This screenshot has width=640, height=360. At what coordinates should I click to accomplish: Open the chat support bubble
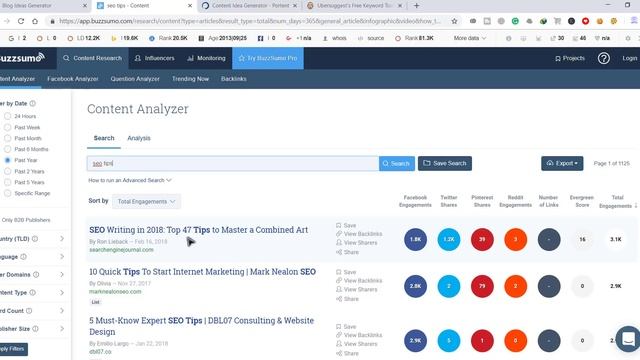coord(628,338)
